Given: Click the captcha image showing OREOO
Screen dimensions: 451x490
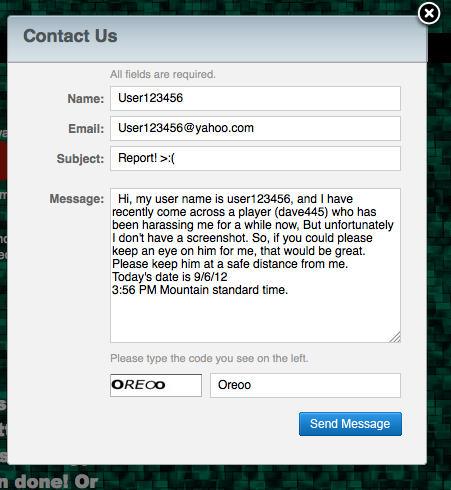Looking at the screenshot, I should tap(156, 385).
